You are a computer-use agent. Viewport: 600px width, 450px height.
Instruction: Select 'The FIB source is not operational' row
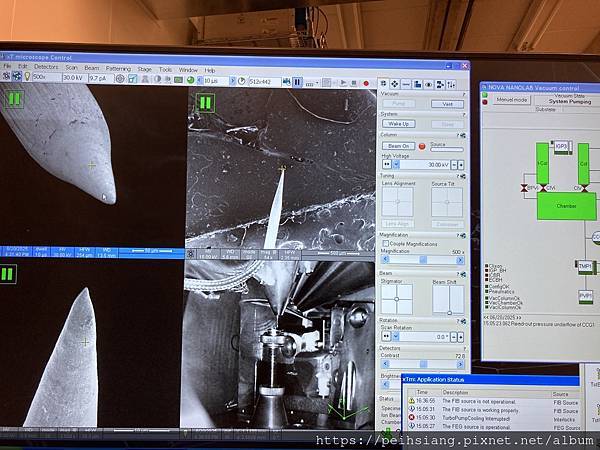point(492,401)
